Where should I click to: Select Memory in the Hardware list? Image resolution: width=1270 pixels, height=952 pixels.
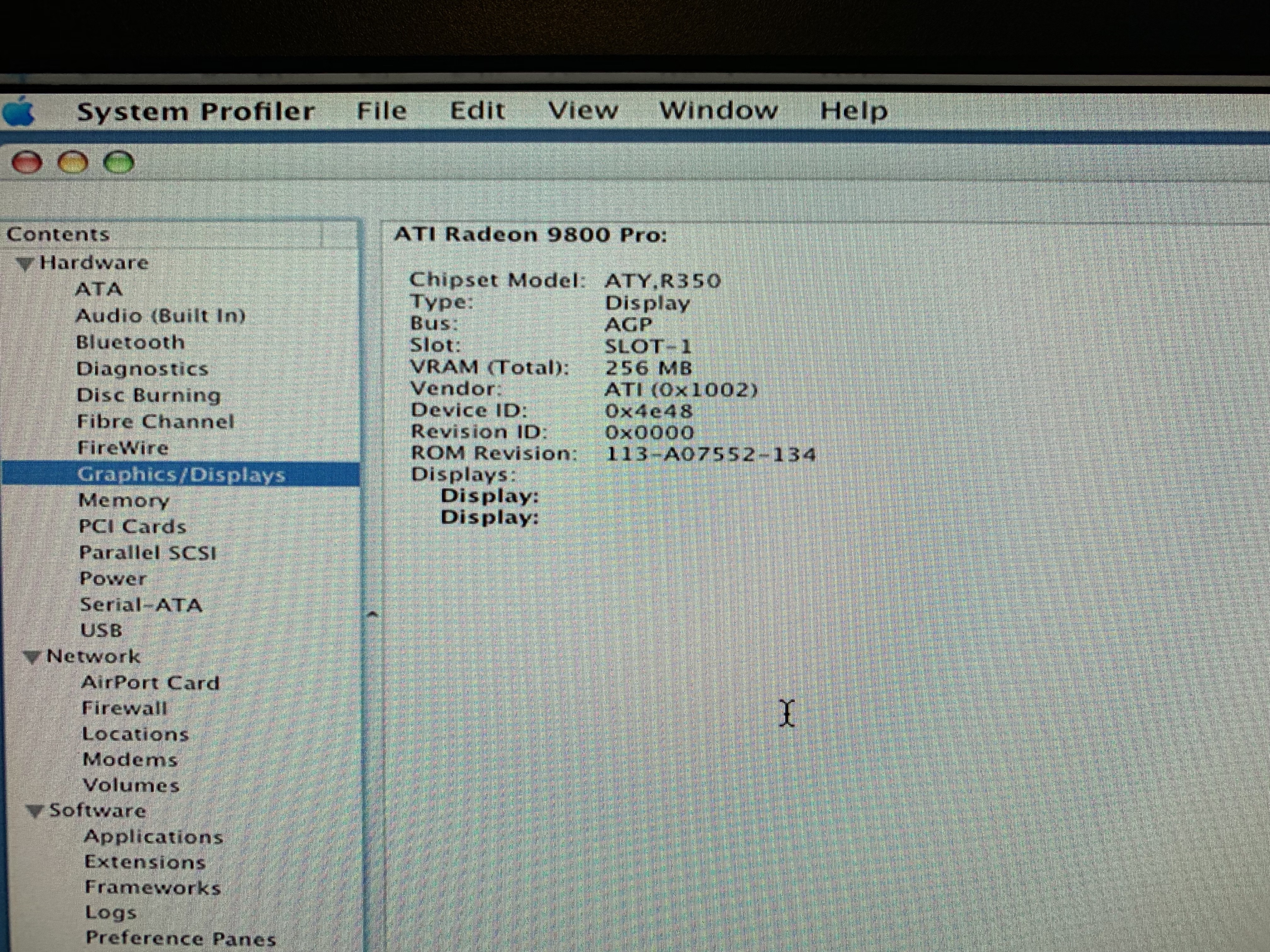point(124,500)
